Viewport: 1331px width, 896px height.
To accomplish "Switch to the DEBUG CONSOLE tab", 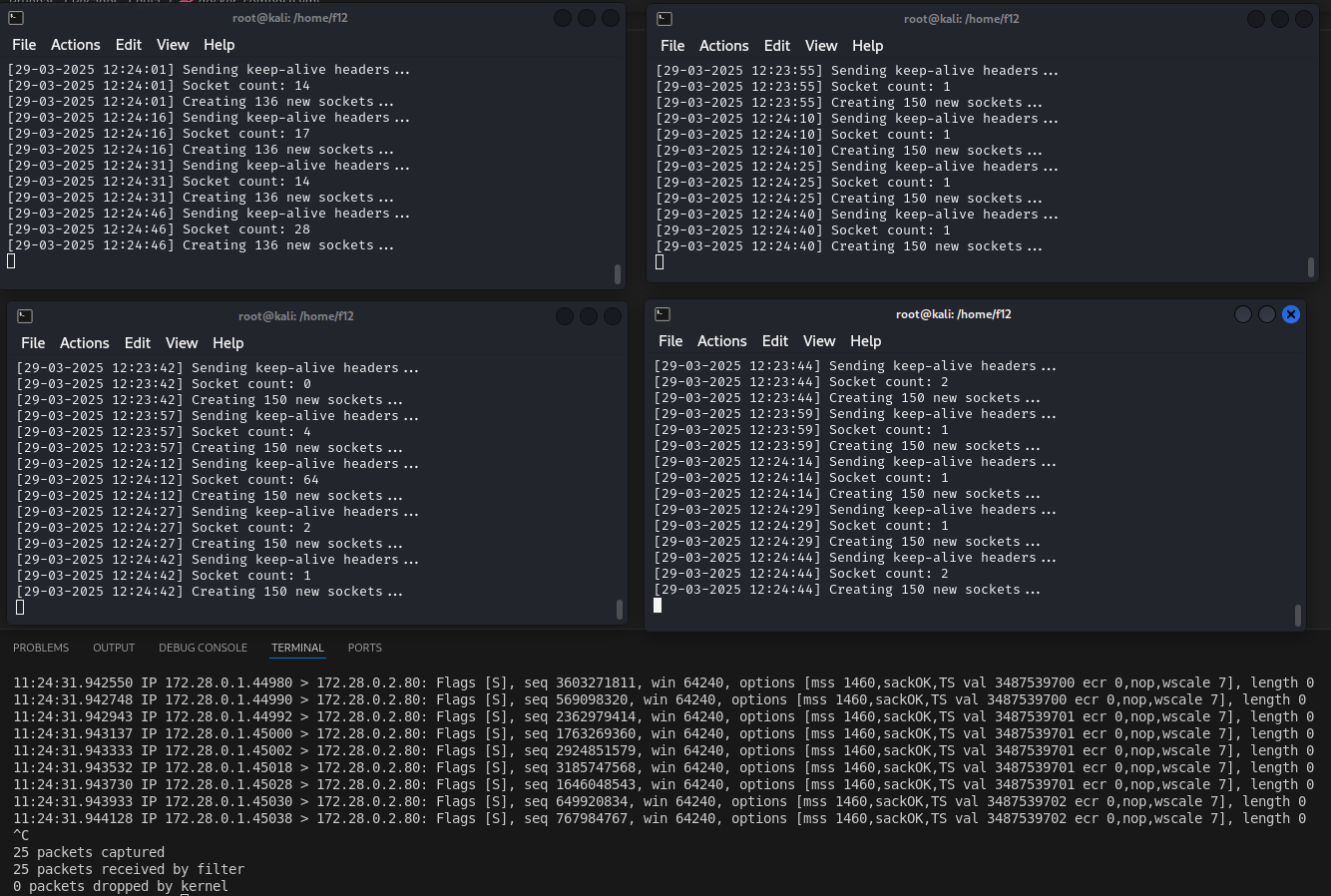I will (203, 648).
